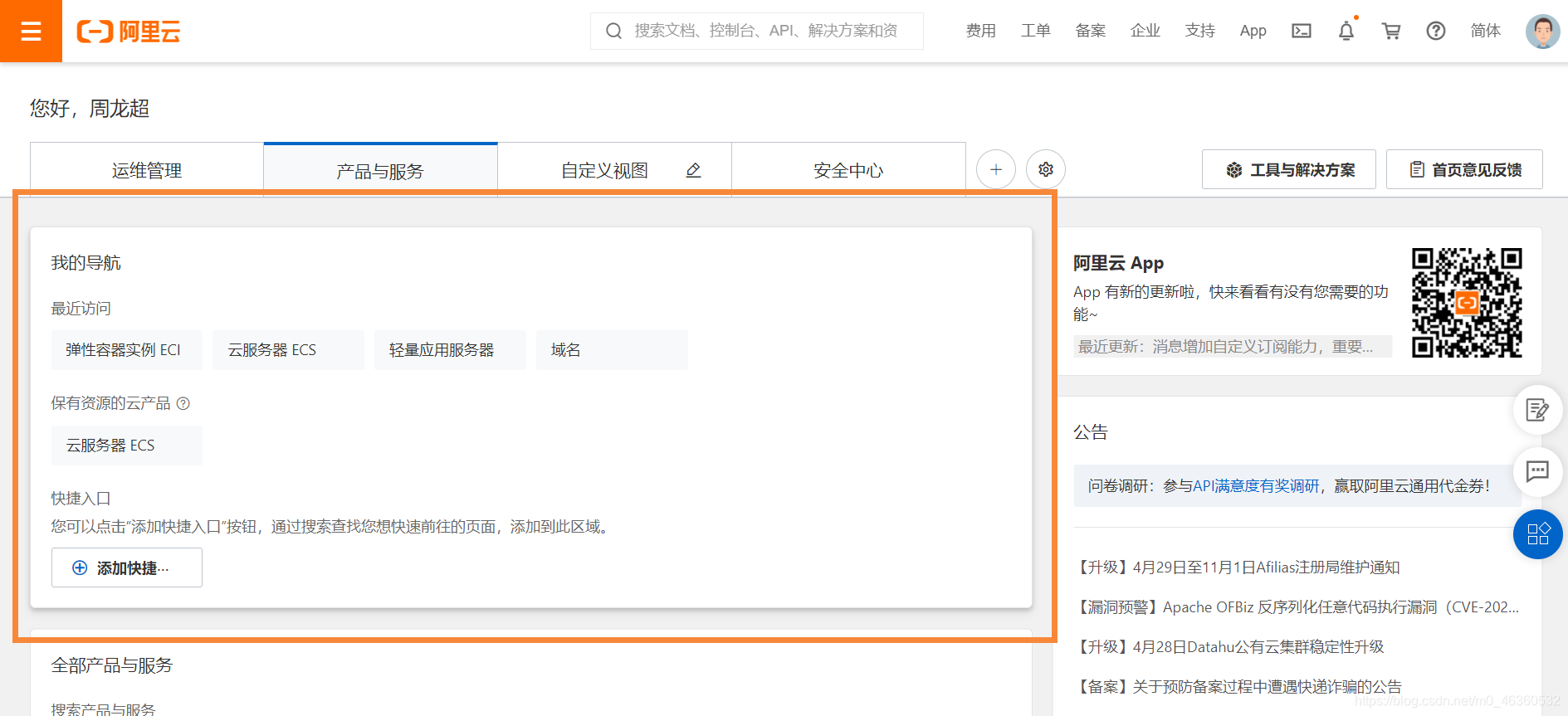
Task: Open the floating feedback edit icon
Action: click(1537, 410)
